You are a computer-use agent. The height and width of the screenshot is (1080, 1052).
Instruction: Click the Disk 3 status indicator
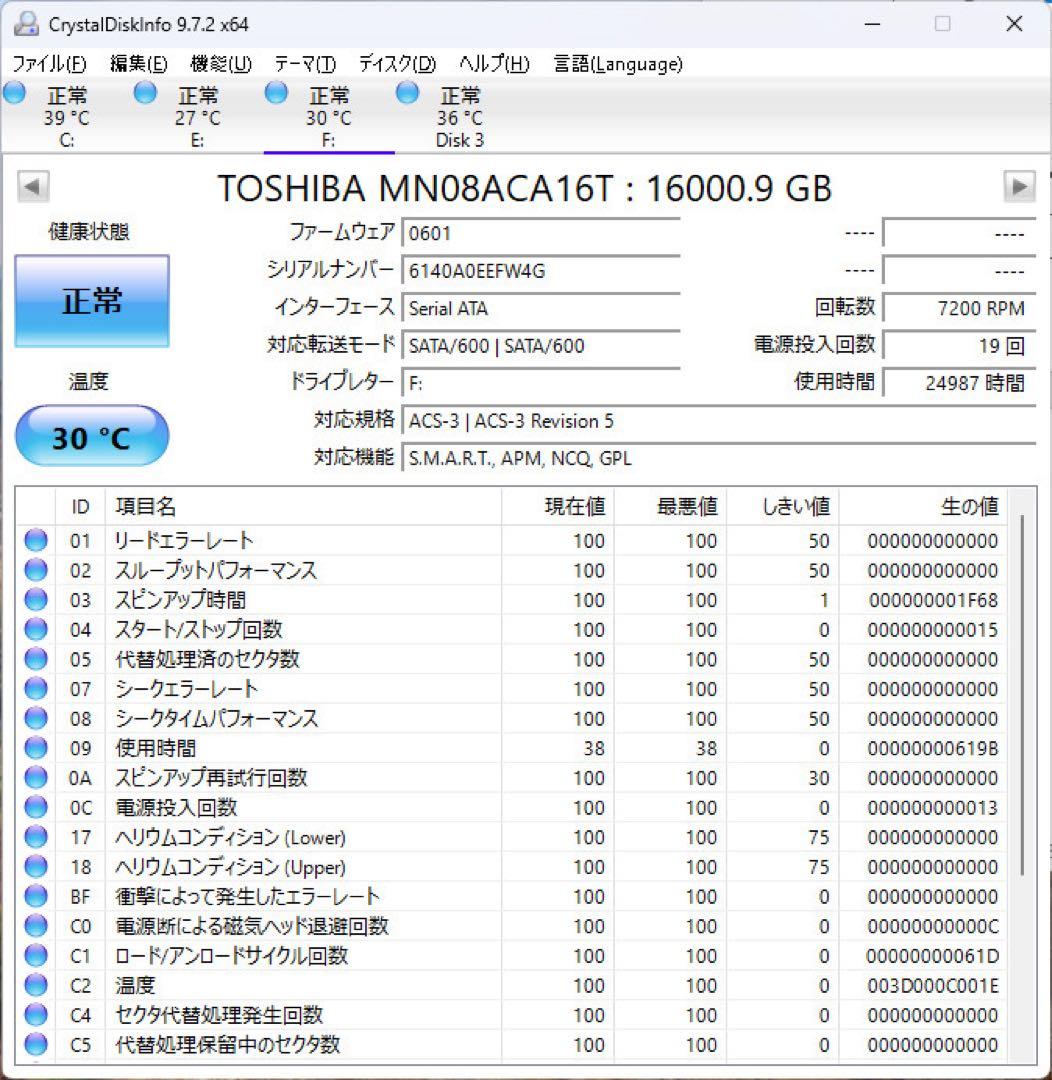(407, 92)
